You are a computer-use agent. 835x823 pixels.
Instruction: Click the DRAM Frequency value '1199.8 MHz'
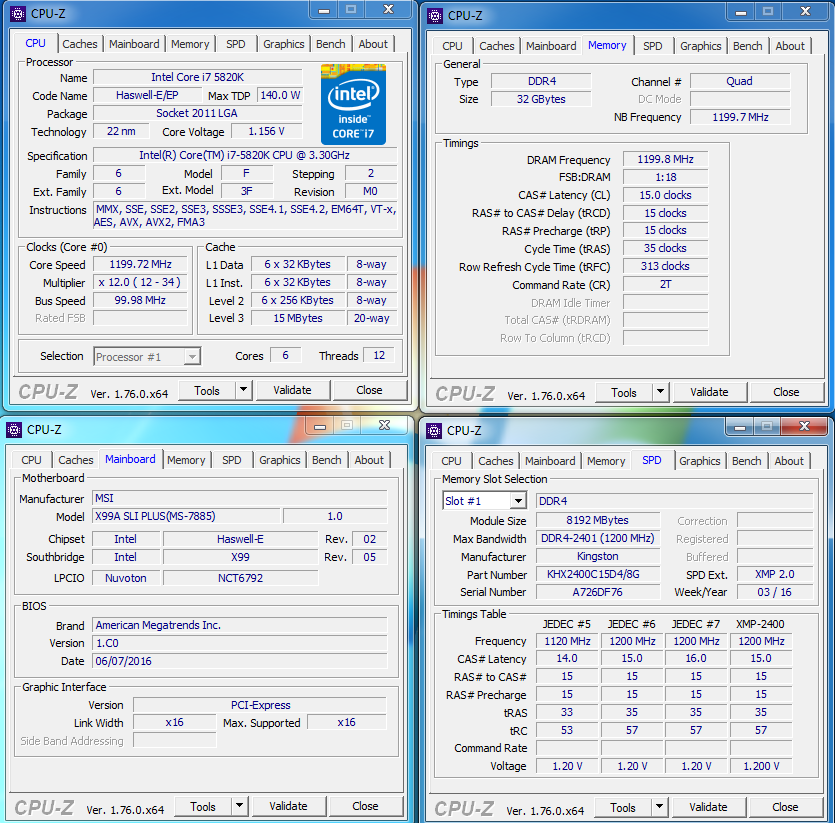tap(666, 159)
